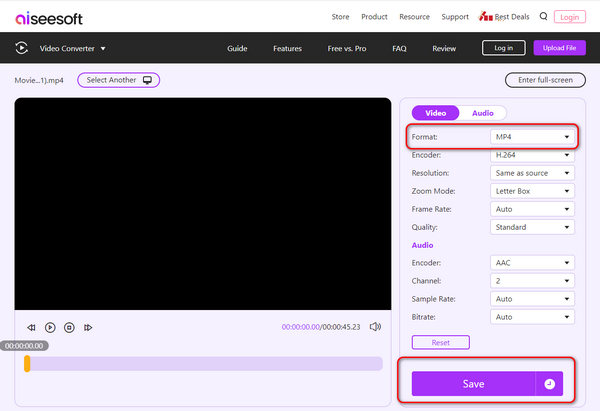
Task: Open the Format MP4 dropdown
Action: 532,136
